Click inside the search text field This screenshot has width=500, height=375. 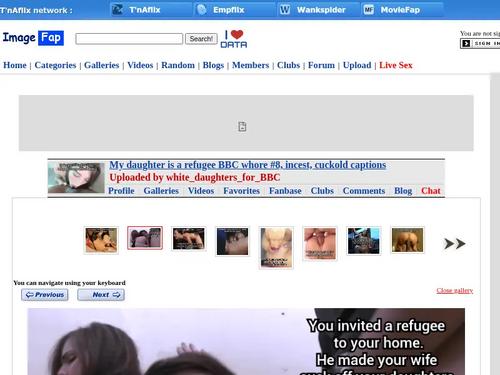[x=129, y=39]
